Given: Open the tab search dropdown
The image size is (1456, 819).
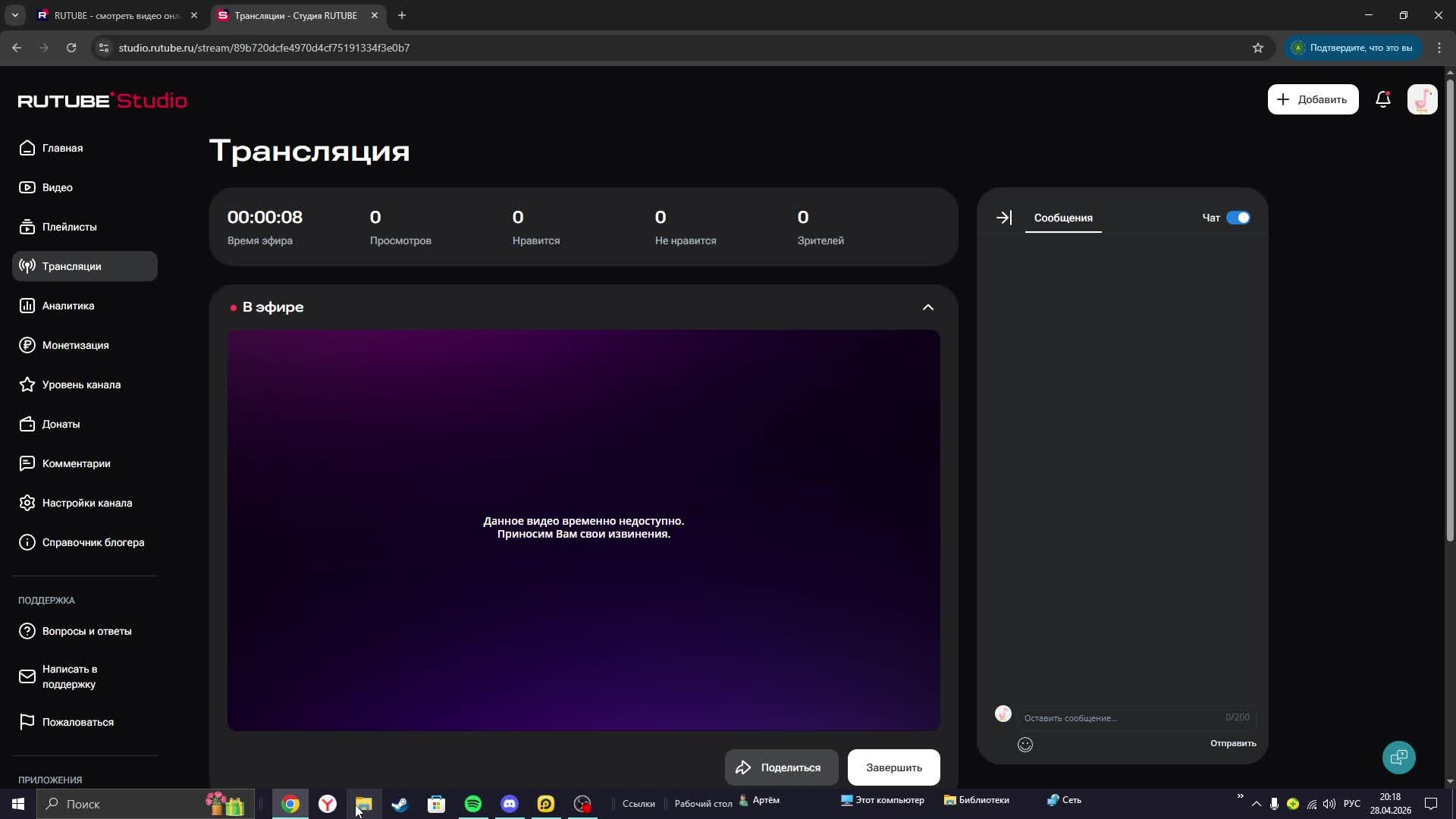Looking at the screenshot, I should [14, 15].
